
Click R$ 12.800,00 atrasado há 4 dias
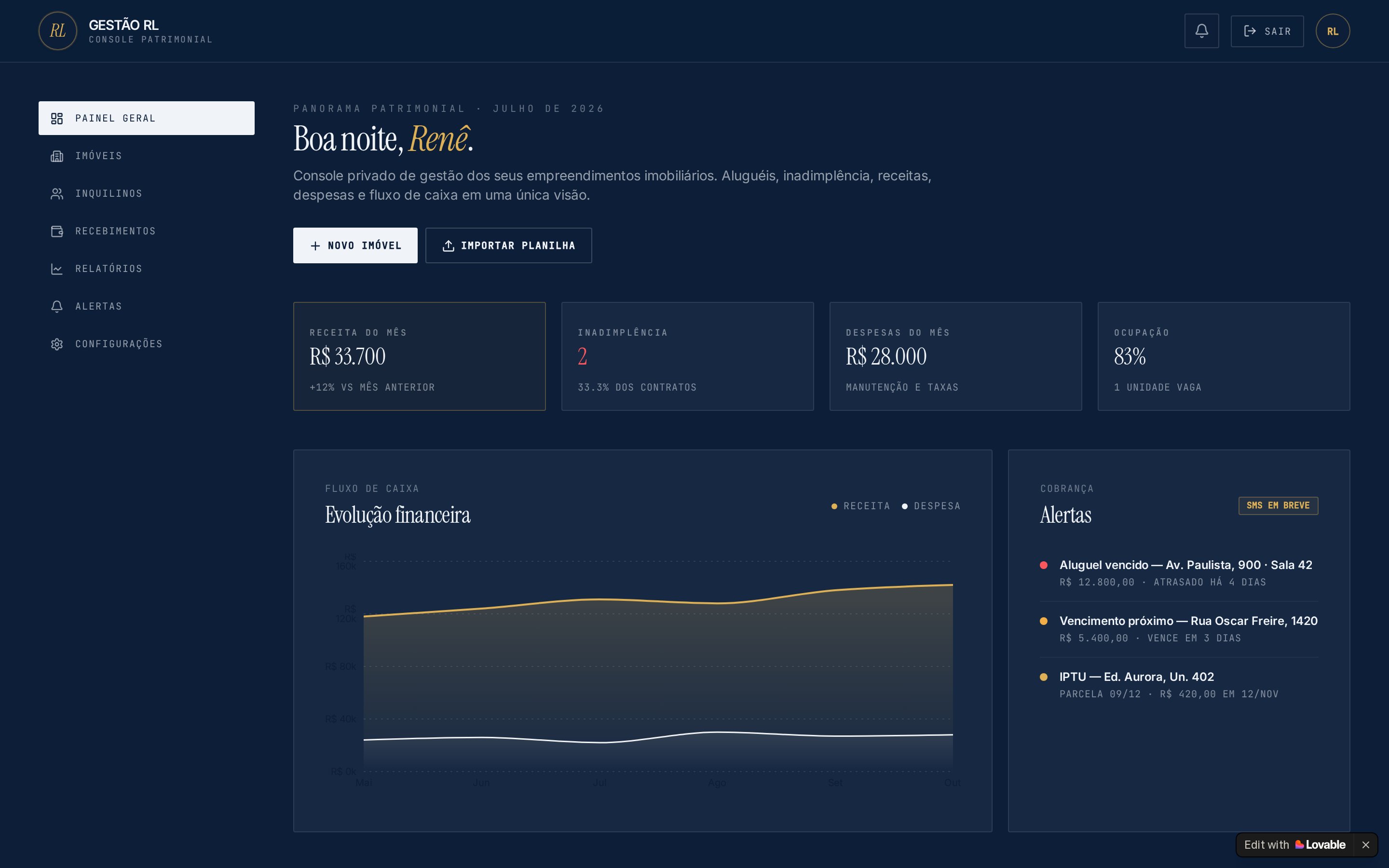click(x=1162, y=582)
